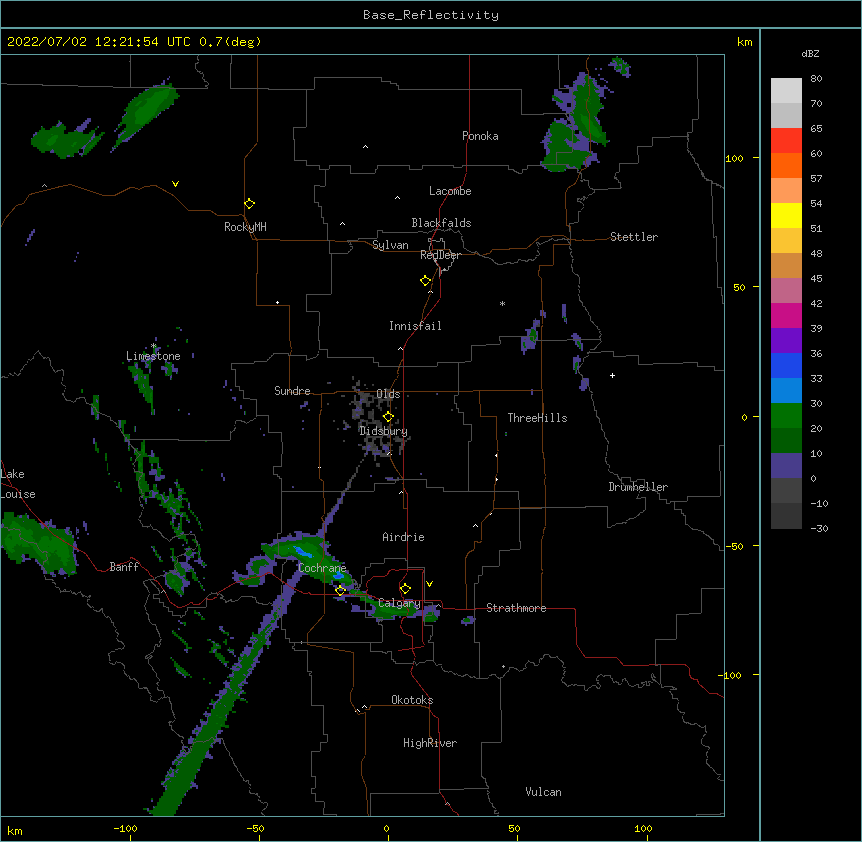The image size is (862, 842).
Task: Click the green echo cluster east of Ponoka
Action: [x=577, y=124]
